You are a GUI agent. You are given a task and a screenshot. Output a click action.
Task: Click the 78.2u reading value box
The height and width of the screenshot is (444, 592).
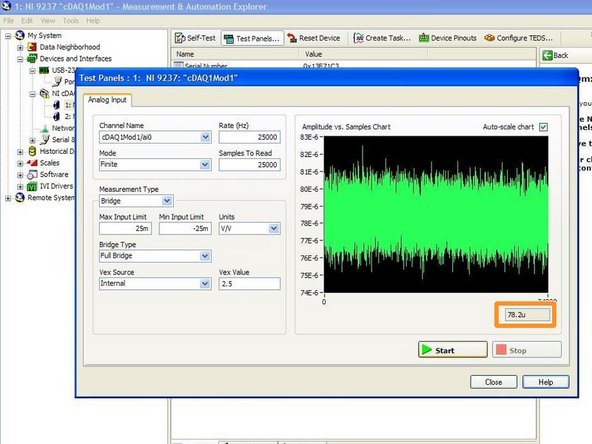(527, 314)
